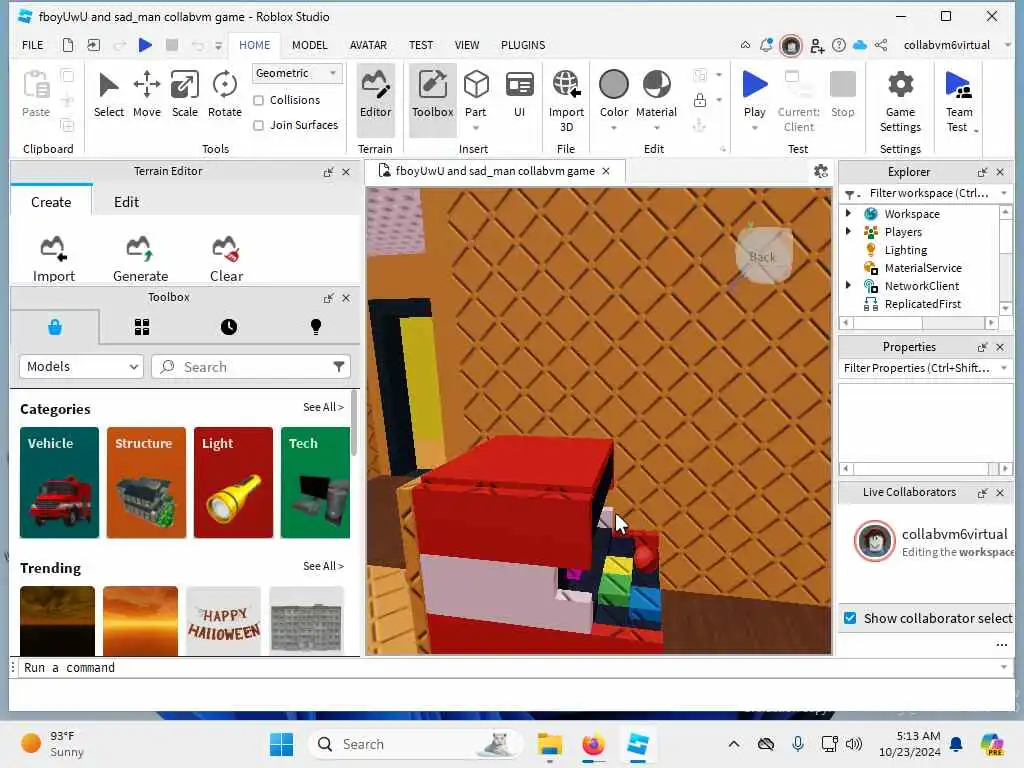Click the search filter funnel in Toolbox
The width and height of the screenshot is (1024, 768).
[338, 366]
